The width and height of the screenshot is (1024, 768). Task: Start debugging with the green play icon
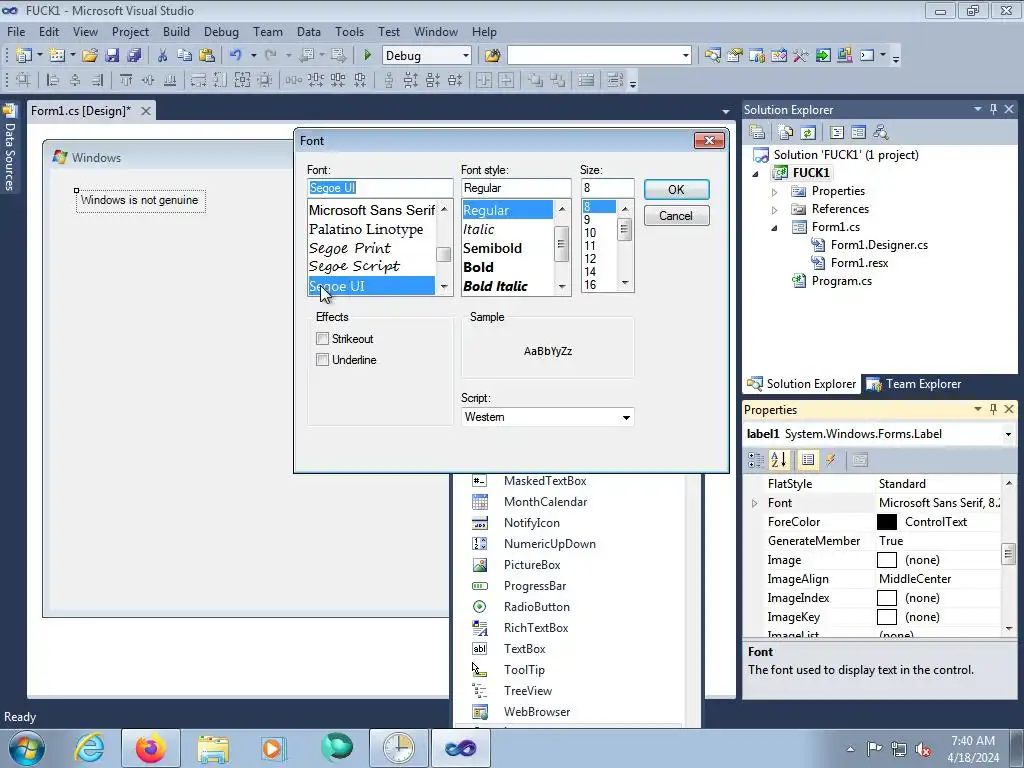367,56
